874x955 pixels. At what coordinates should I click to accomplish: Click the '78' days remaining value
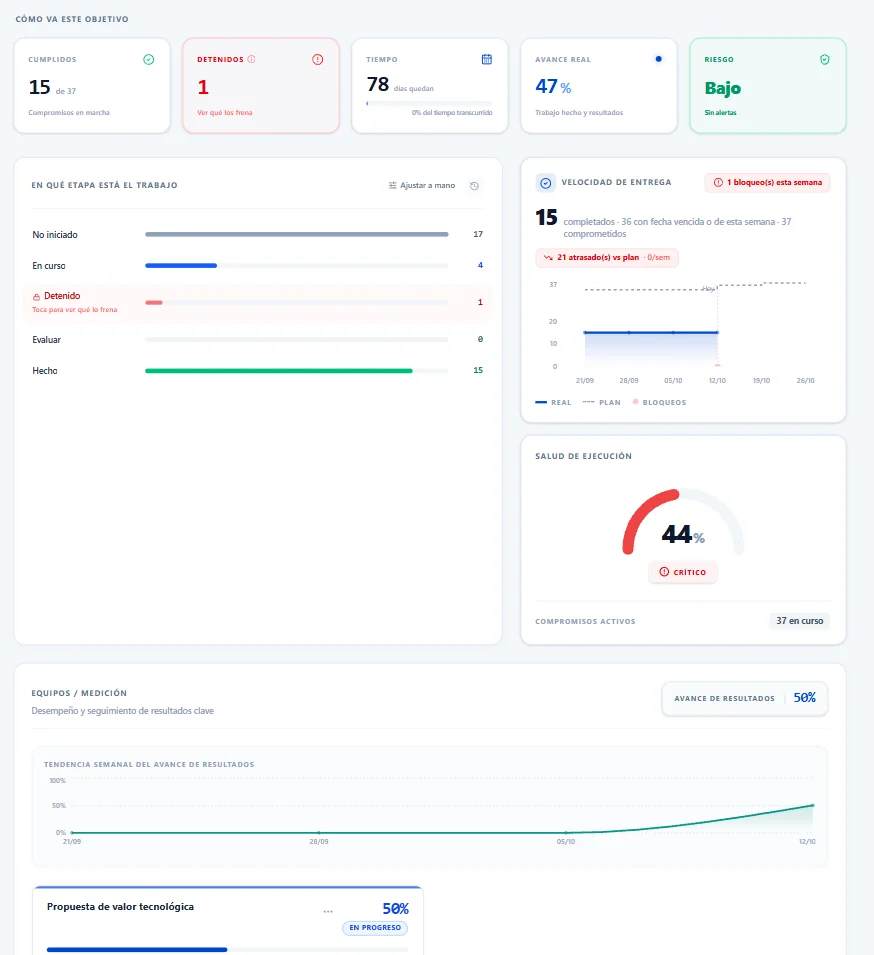coord(378,84)
